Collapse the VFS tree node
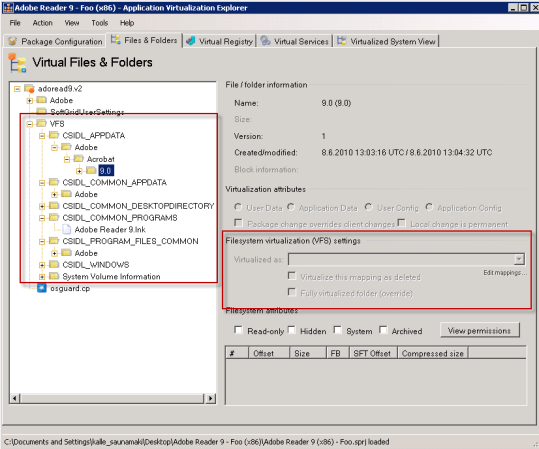Screen dimensions: 539x449 click(x=30, y=124)
